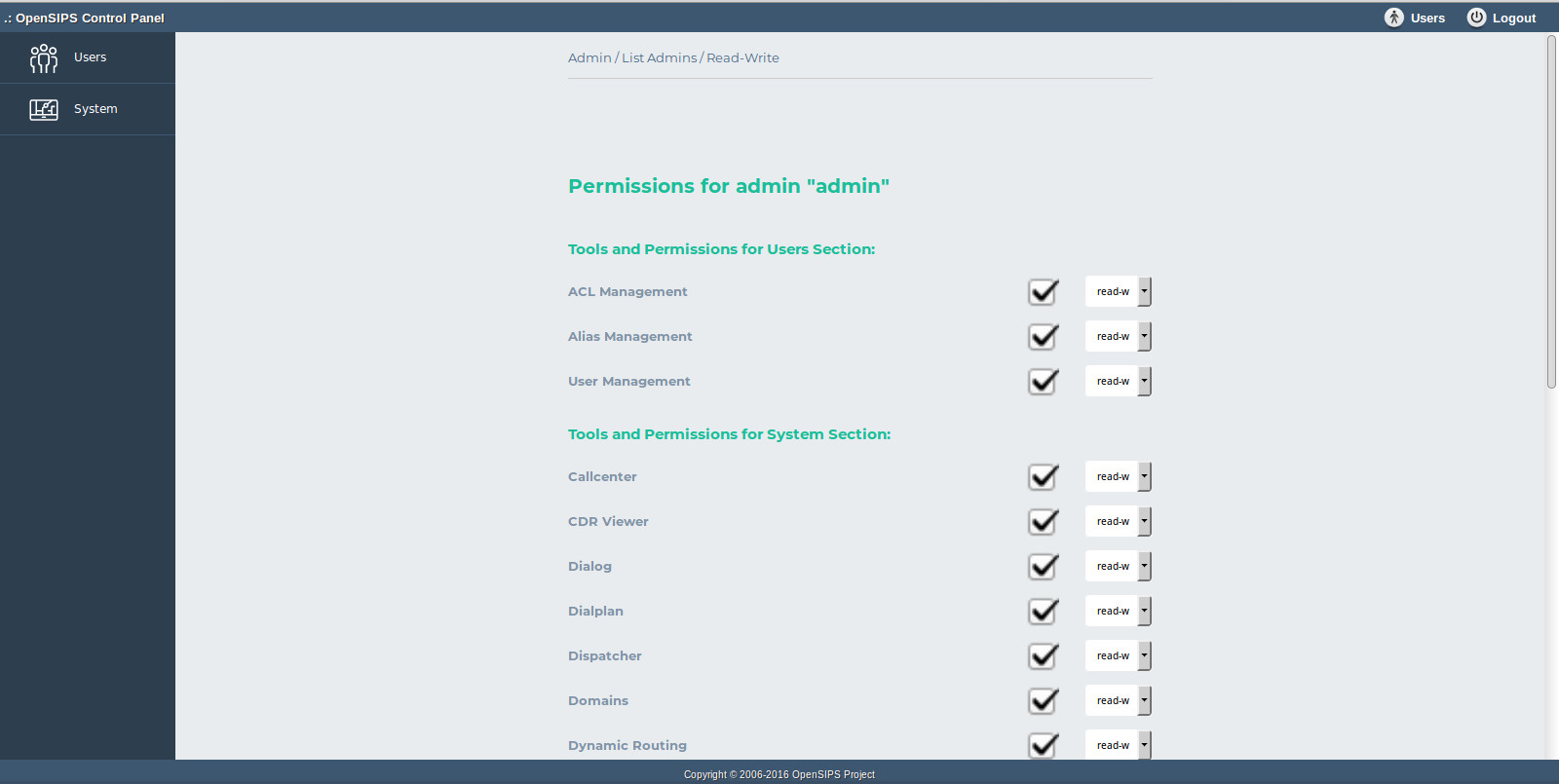
Task: Click the Users person icon in top bar
Action: (x=1394, y=18)
